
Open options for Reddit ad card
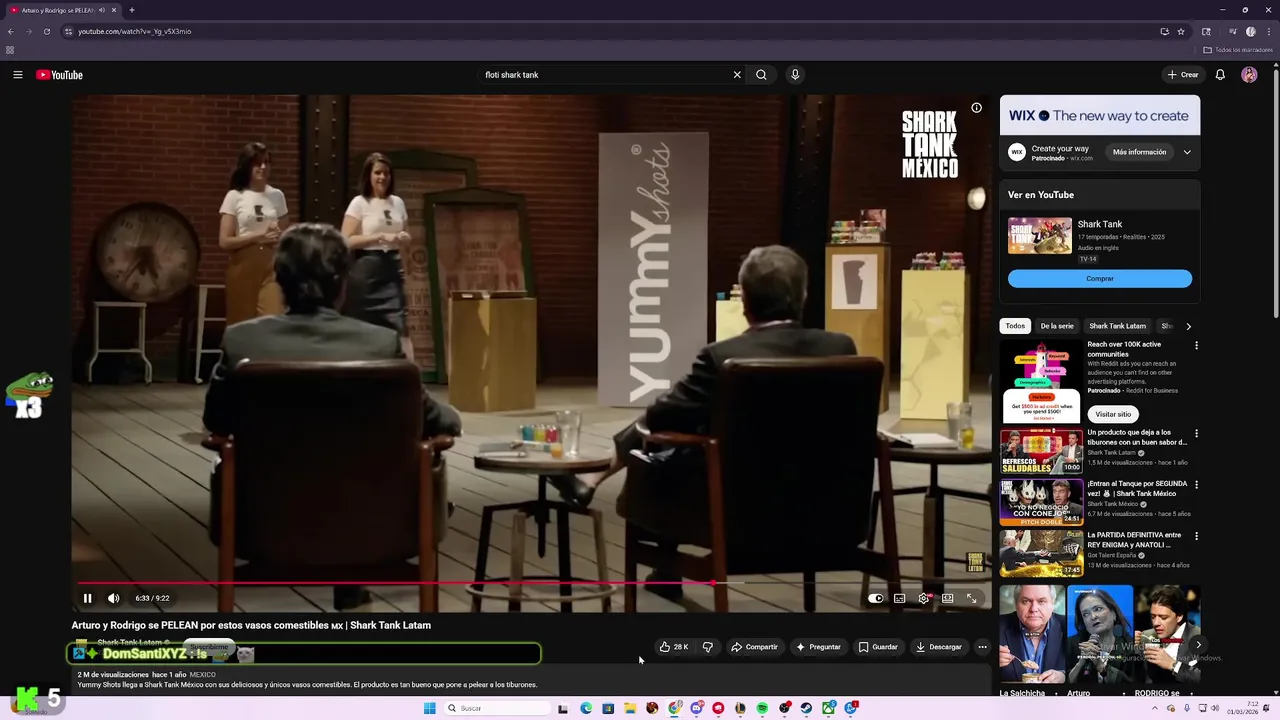[x=1196, y=346]
